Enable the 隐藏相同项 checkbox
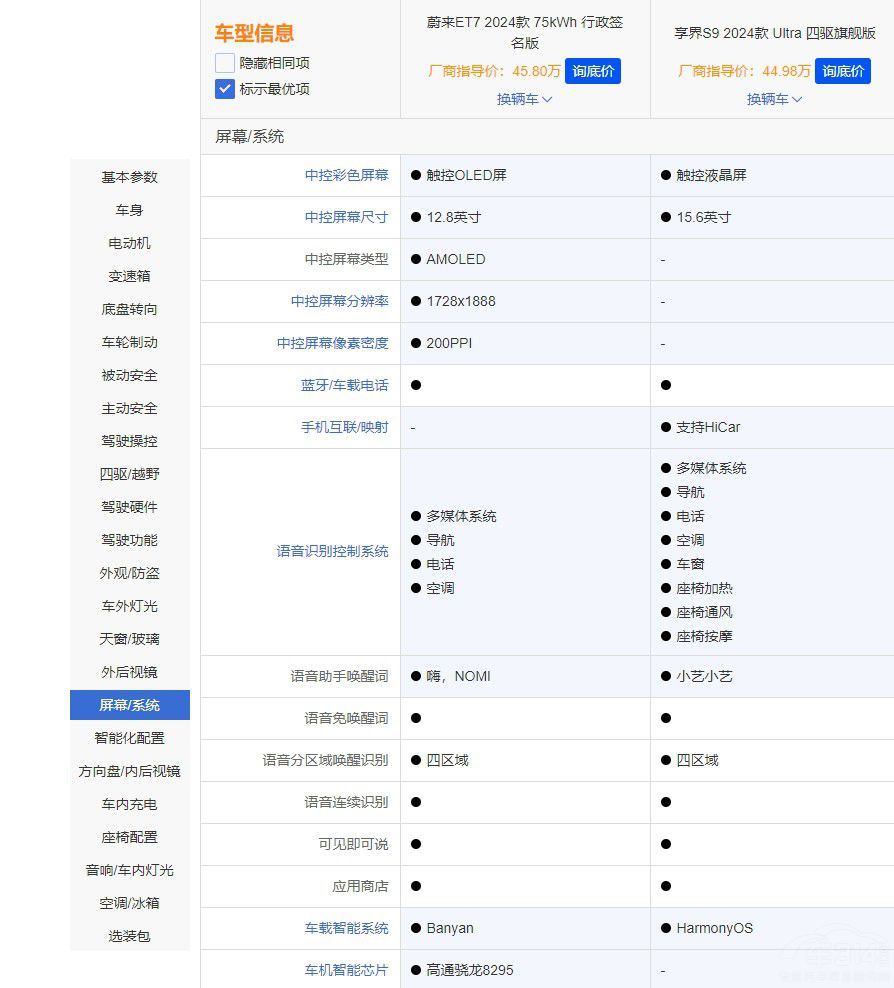Image resolution: width=894 pixels, height=988 pixels. click(224, 62)
